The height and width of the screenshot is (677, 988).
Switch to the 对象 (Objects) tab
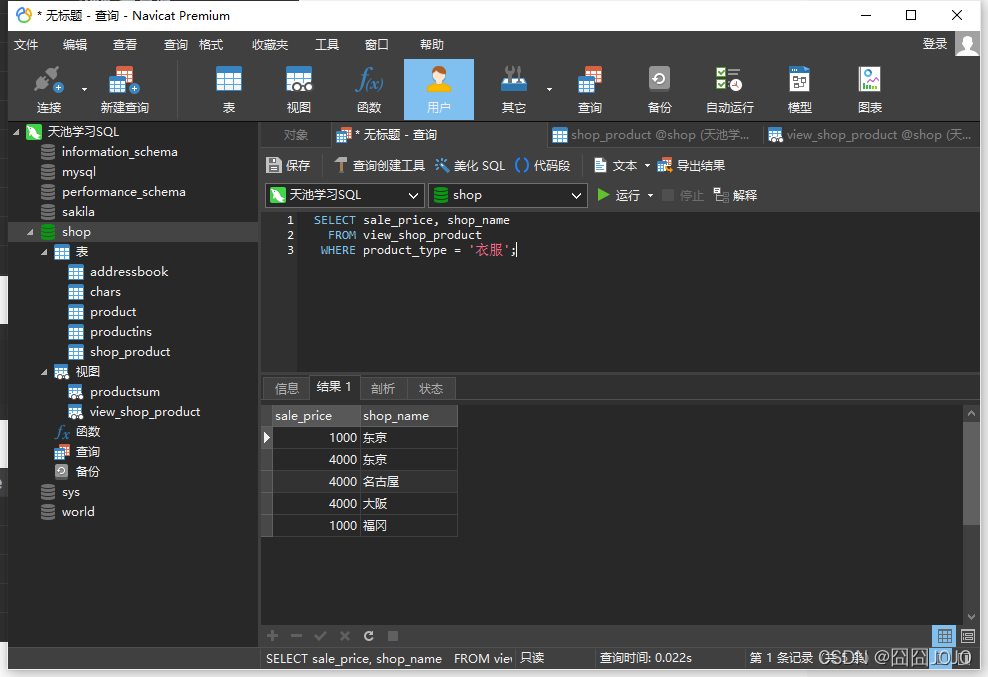click(296, 135)
